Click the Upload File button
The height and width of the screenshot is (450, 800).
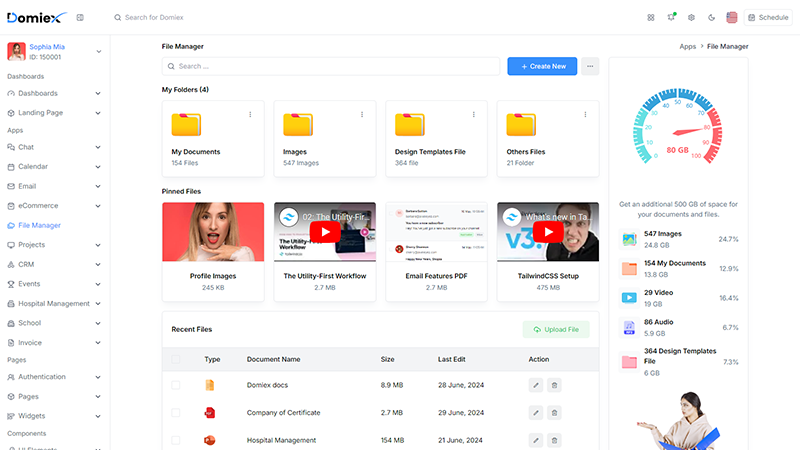pos(556,330)
